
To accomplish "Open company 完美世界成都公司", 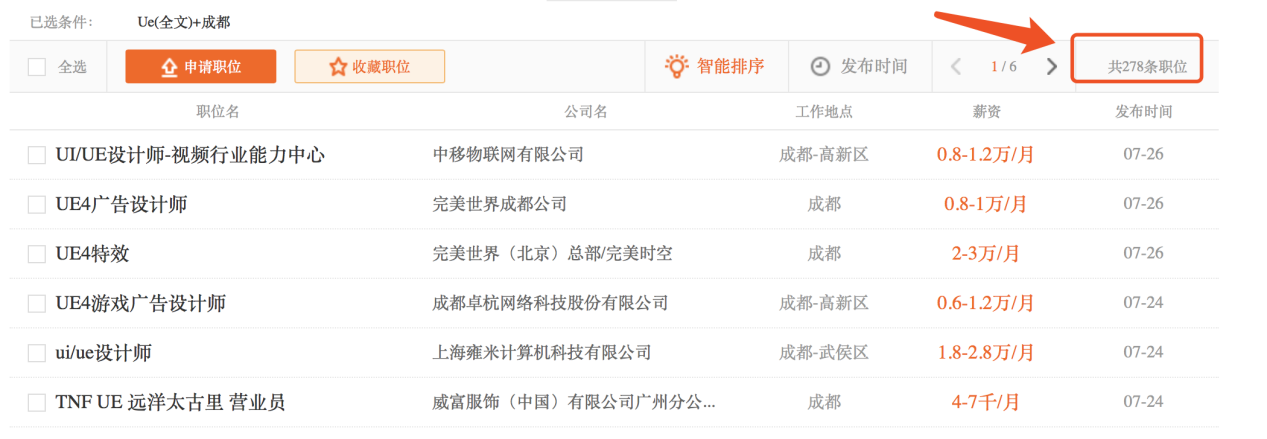I will [500, 204].
